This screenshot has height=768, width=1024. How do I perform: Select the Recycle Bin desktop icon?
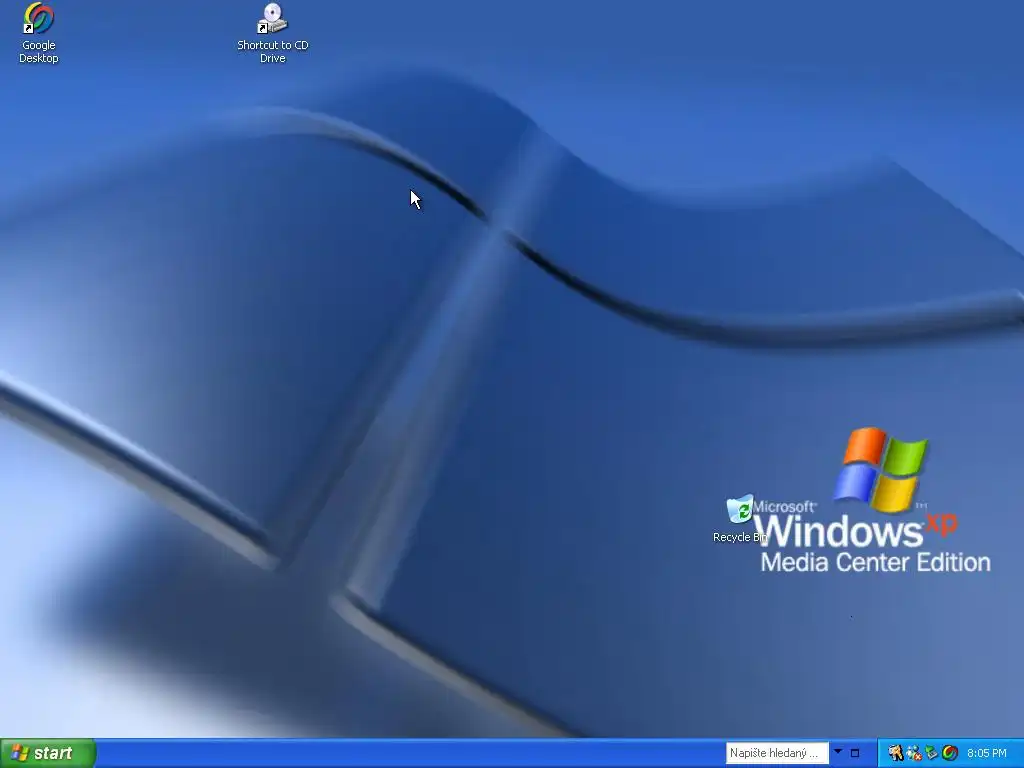740,519
